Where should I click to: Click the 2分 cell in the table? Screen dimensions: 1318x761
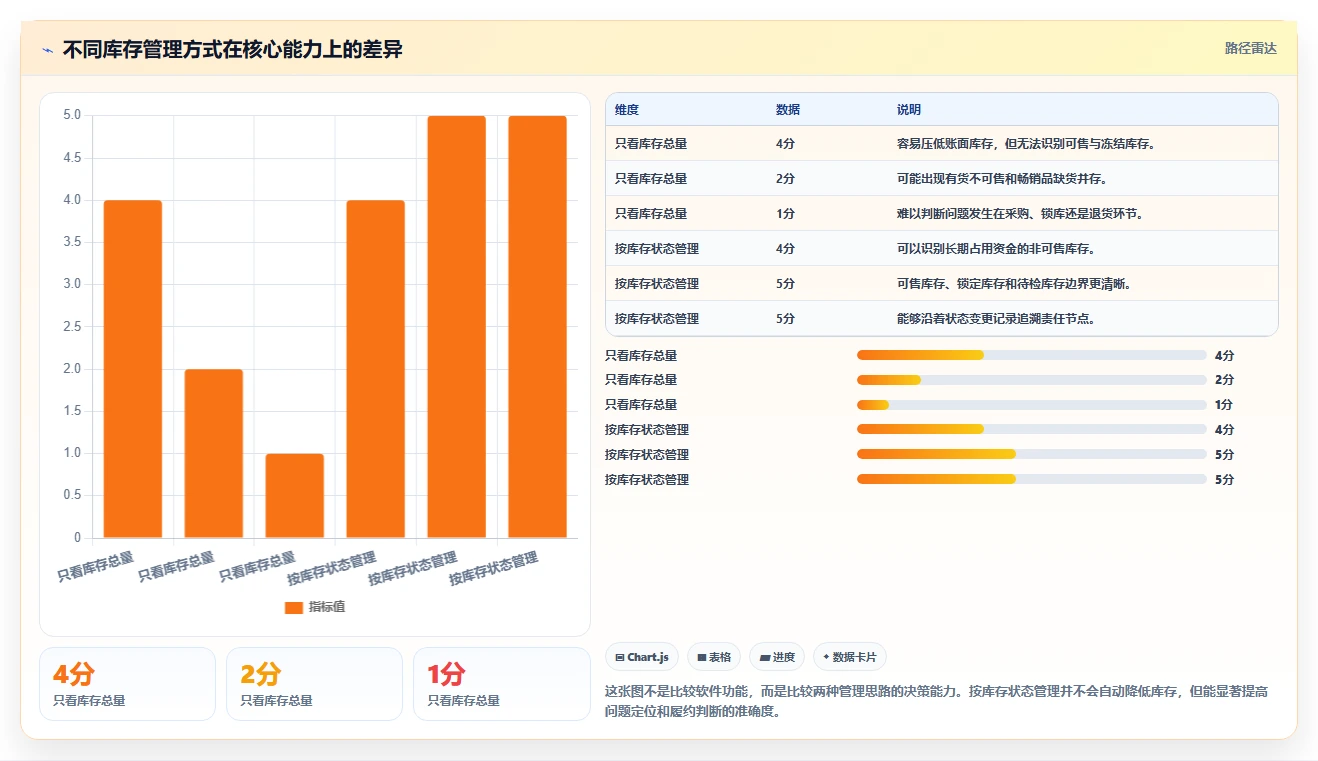pos(785,179)
